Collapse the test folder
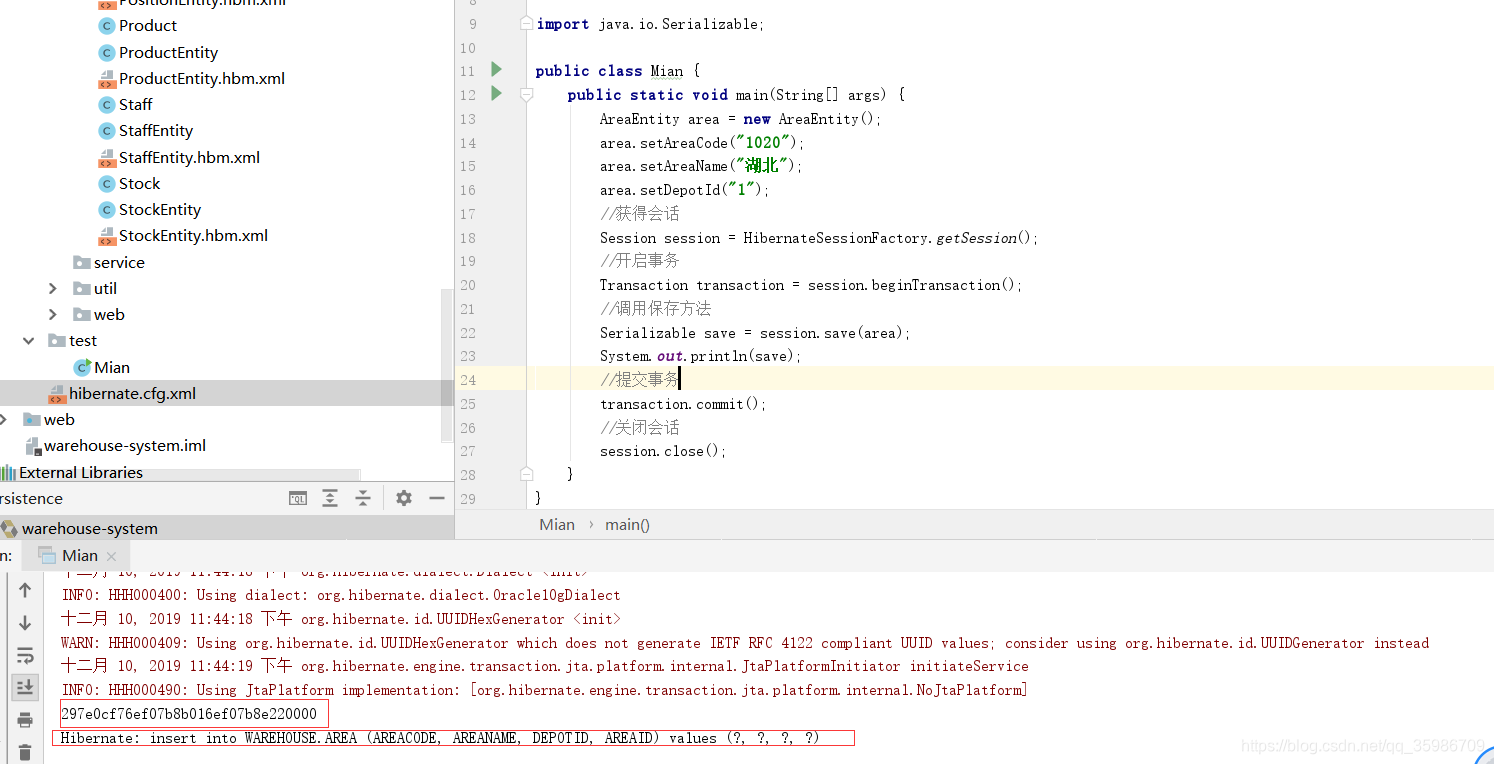The height and width of the screenshot is (764, 1494). (x=29, y=341)
